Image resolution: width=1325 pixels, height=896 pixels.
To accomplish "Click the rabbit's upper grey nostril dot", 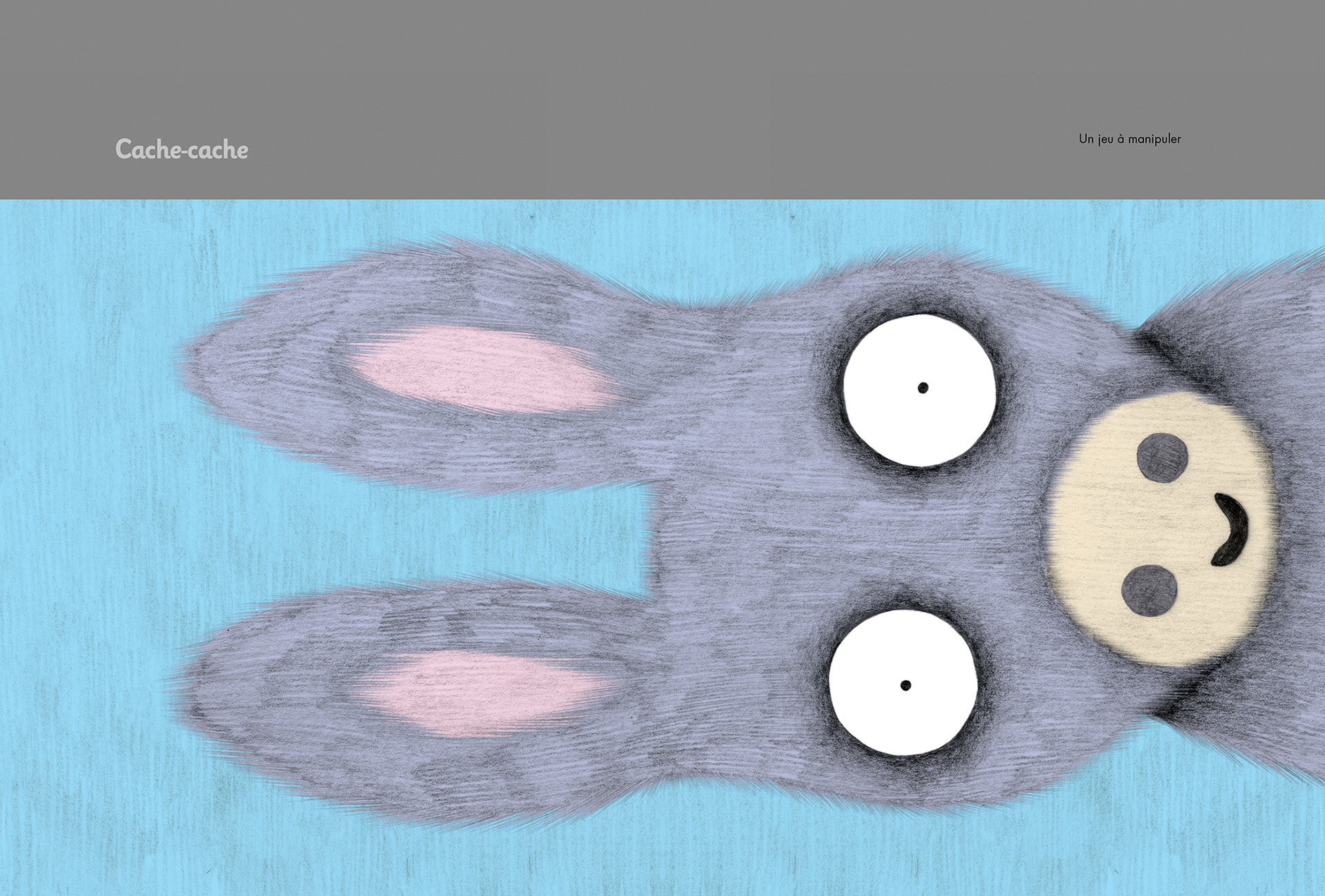I will click(1162, 457).
